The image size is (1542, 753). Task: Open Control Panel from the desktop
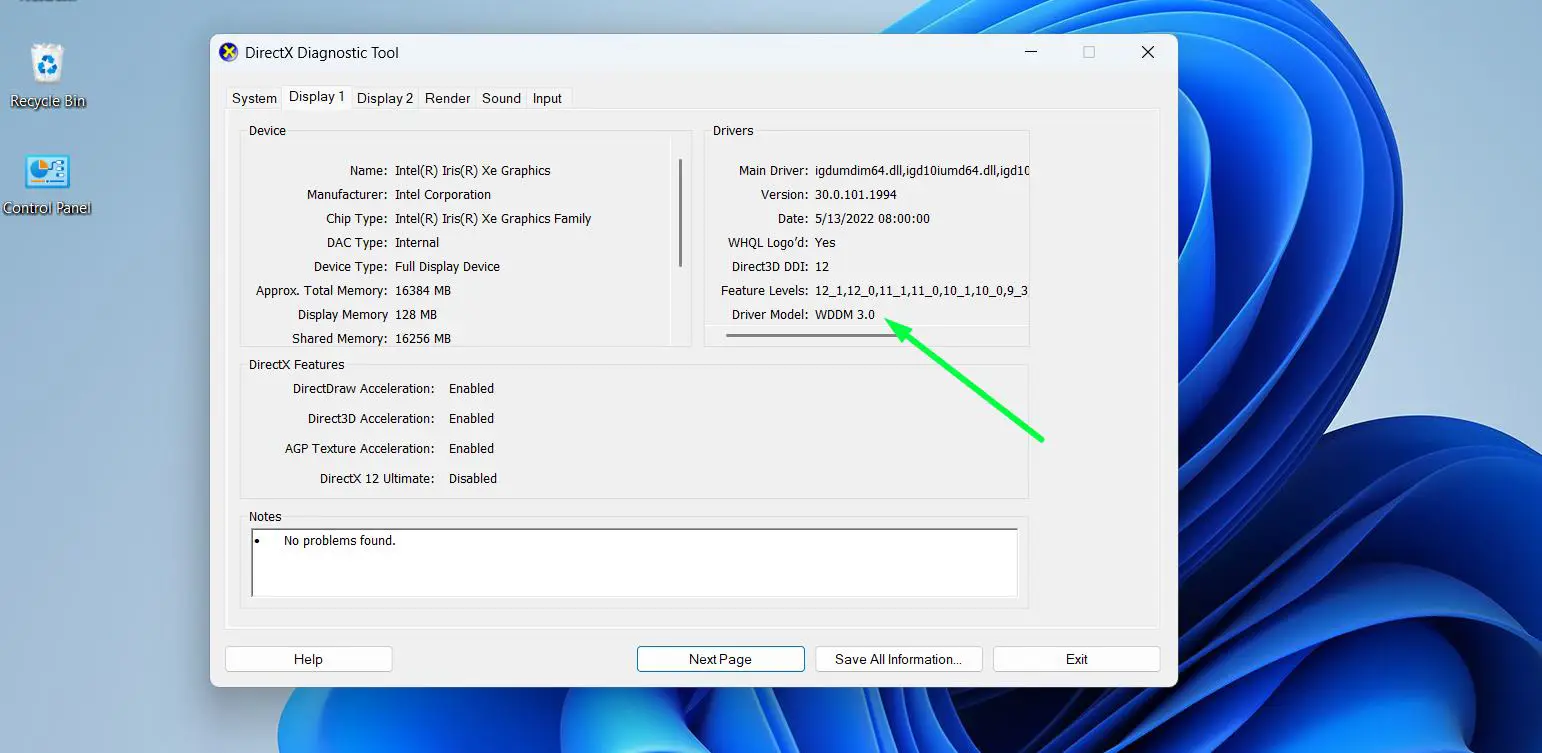[47, 170]
